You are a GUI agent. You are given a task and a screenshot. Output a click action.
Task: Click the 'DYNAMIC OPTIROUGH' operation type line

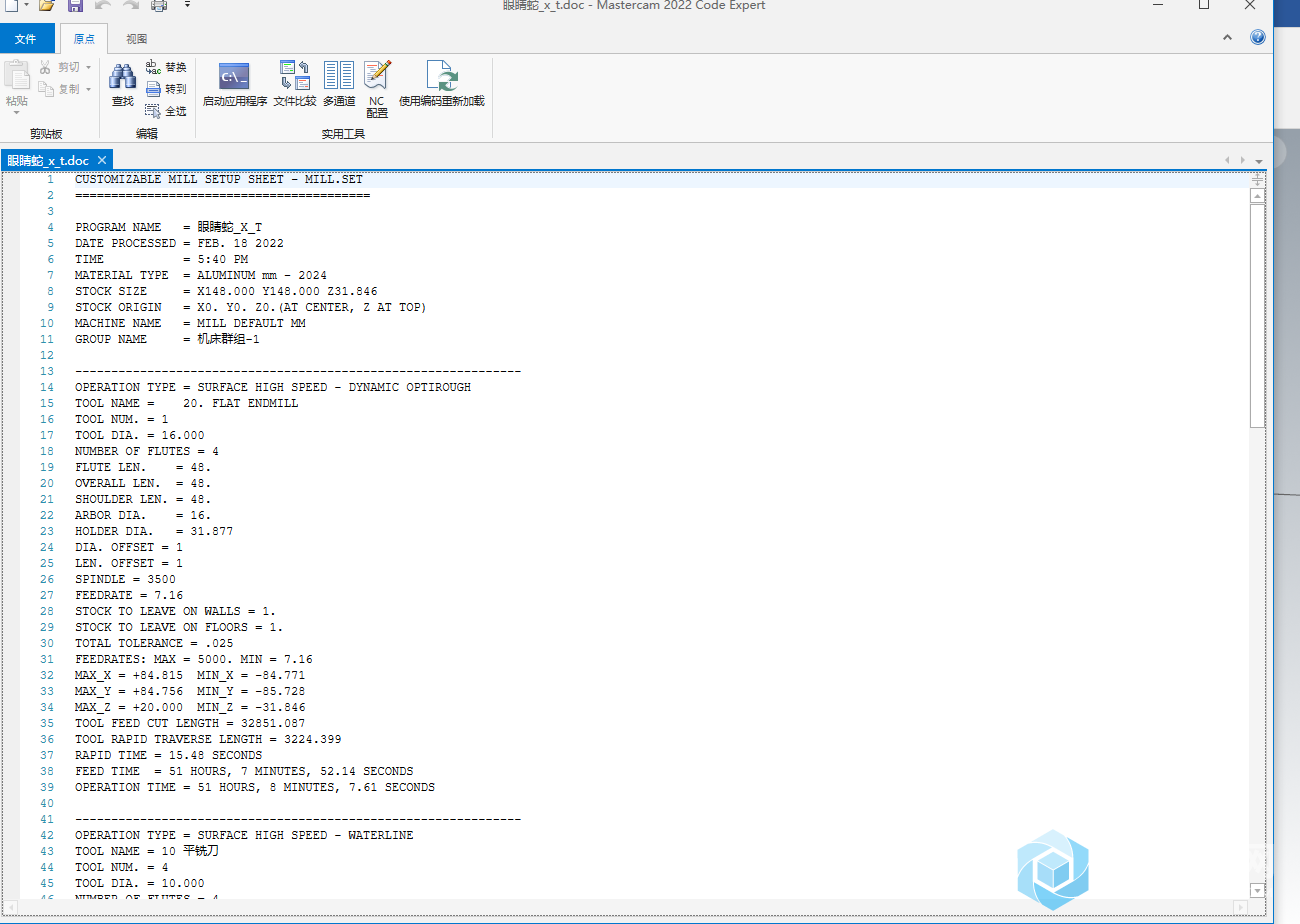273,387
